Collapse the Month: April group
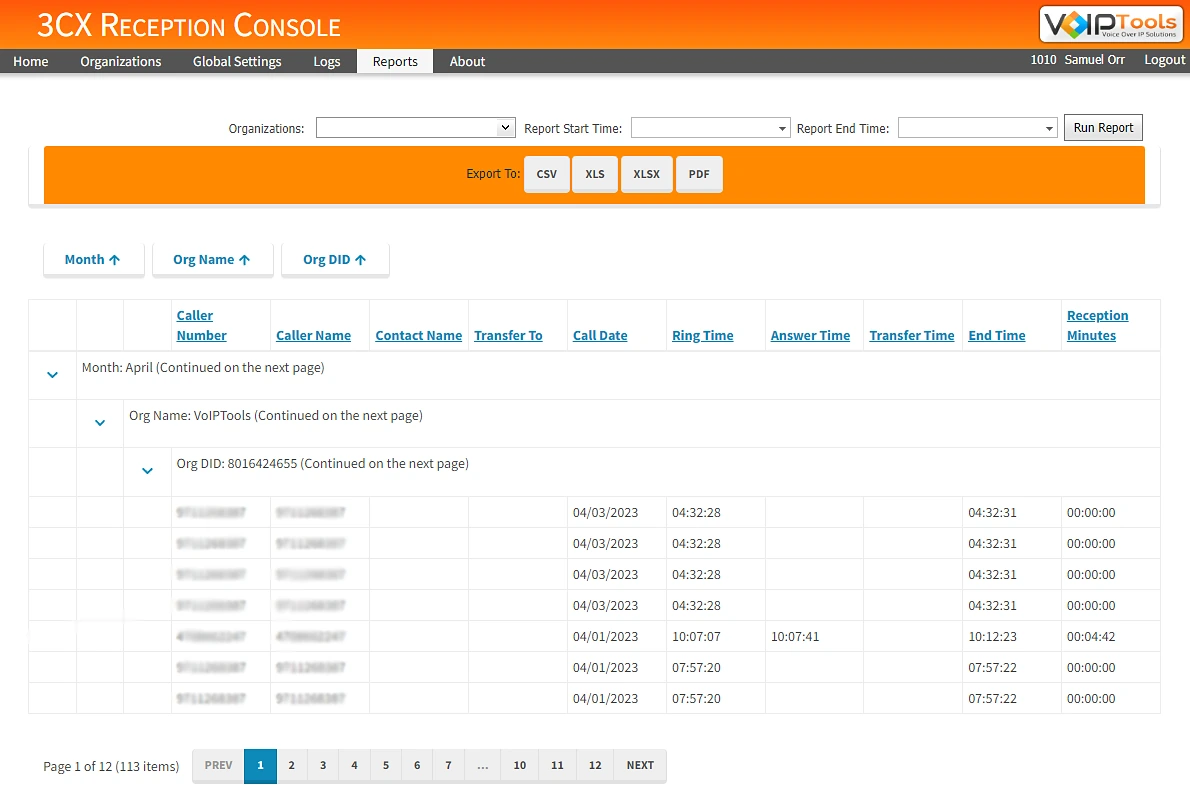 click(52, 375)
